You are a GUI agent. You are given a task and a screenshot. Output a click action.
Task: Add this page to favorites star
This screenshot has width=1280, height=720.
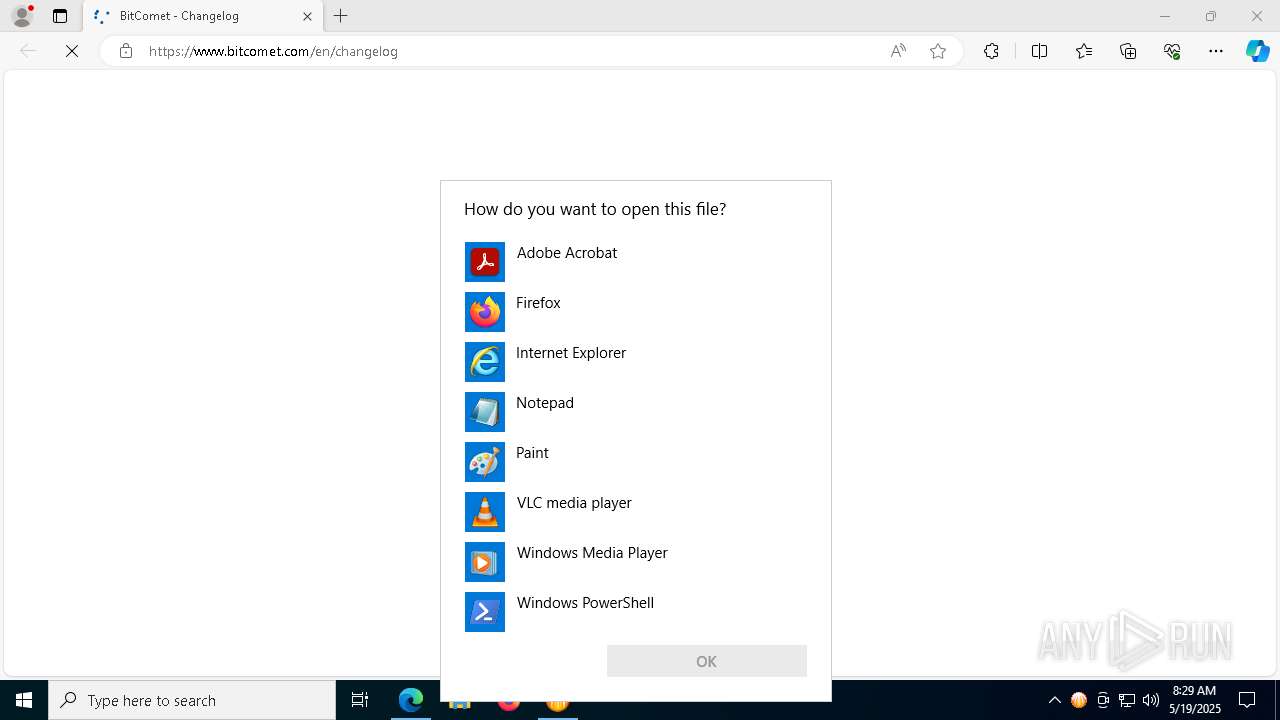[x=938, y=51]
